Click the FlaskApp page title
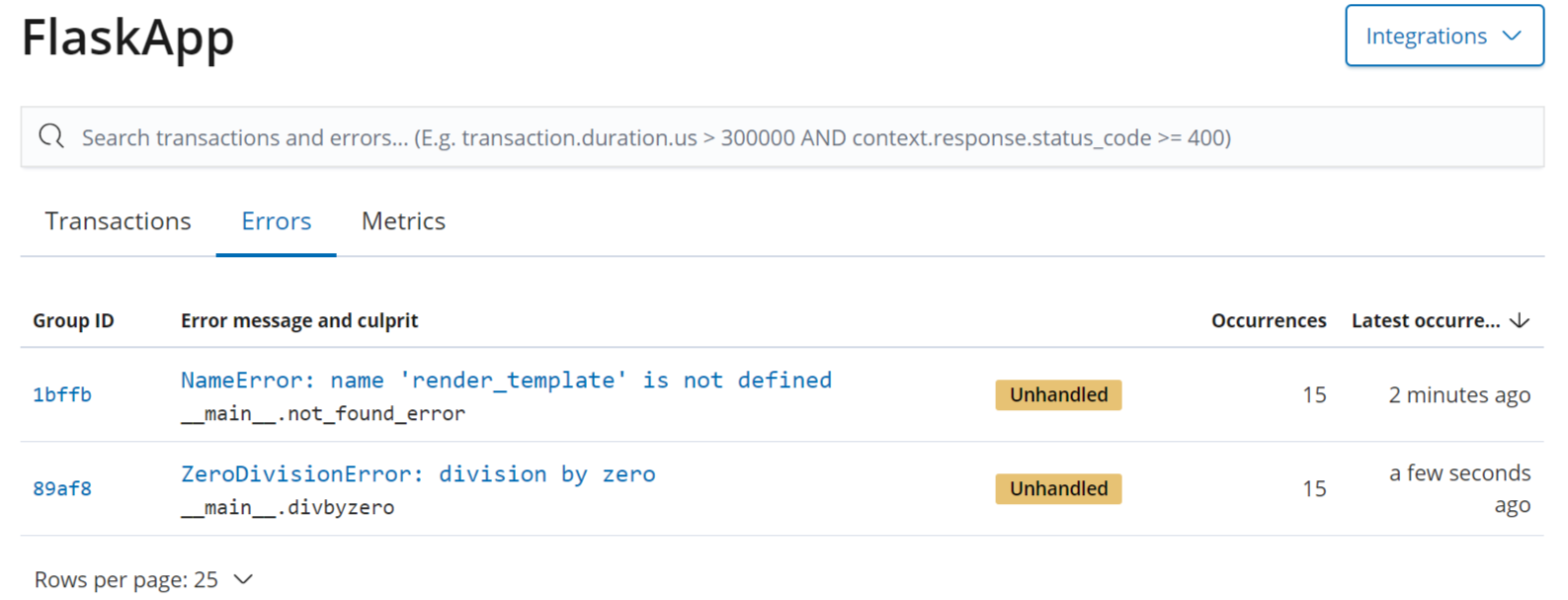Image resolution: width=1568 pixels, height=600 pixels. click(x=127, y=38)
